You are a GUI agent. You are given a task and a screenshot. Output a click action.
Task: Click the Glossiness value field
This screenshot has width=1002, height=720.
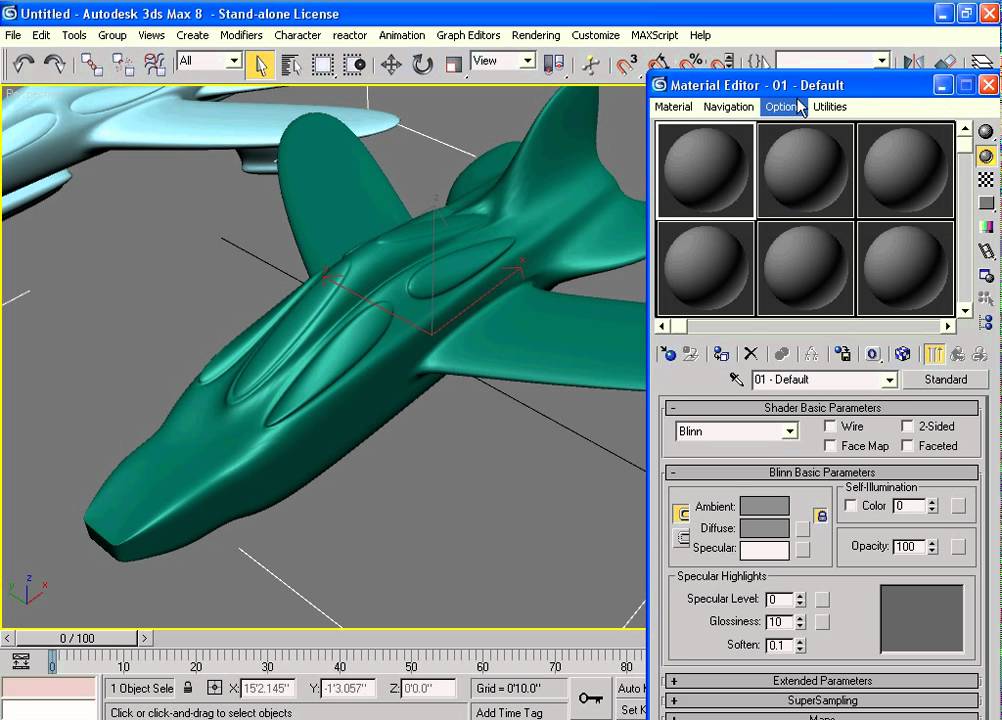click(x=780, y=622)
